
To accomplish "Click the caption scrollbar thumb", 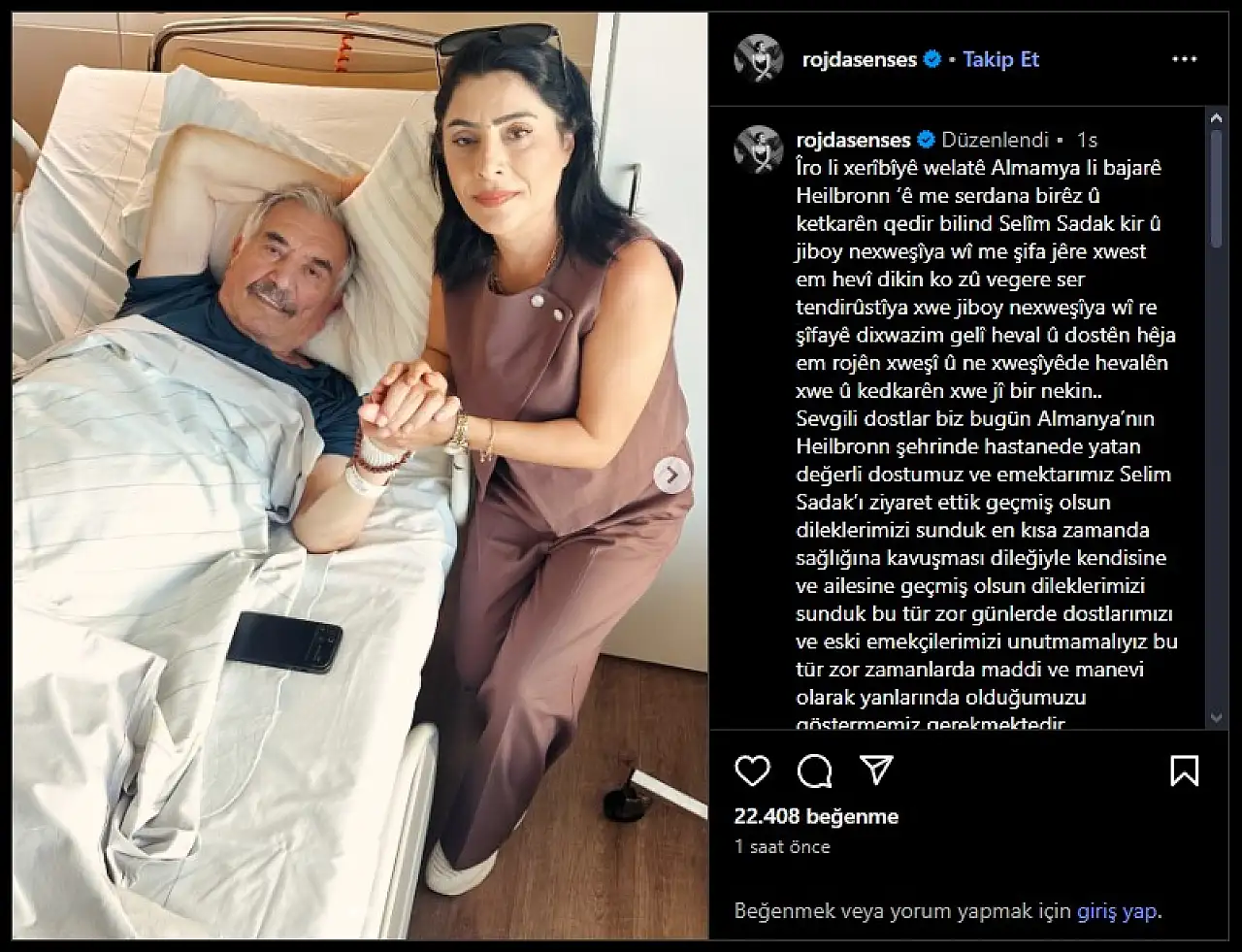I will tap(1217, 188).
